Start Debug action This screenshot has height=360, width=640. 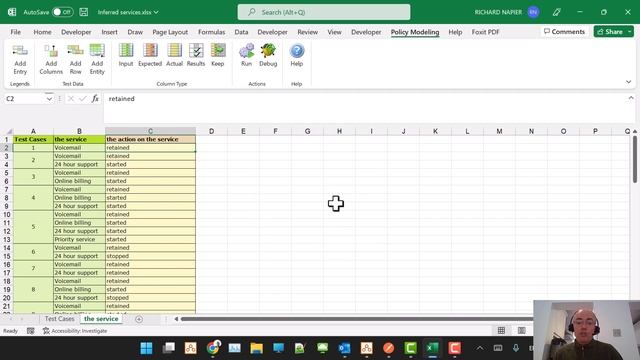click(268, 55)
